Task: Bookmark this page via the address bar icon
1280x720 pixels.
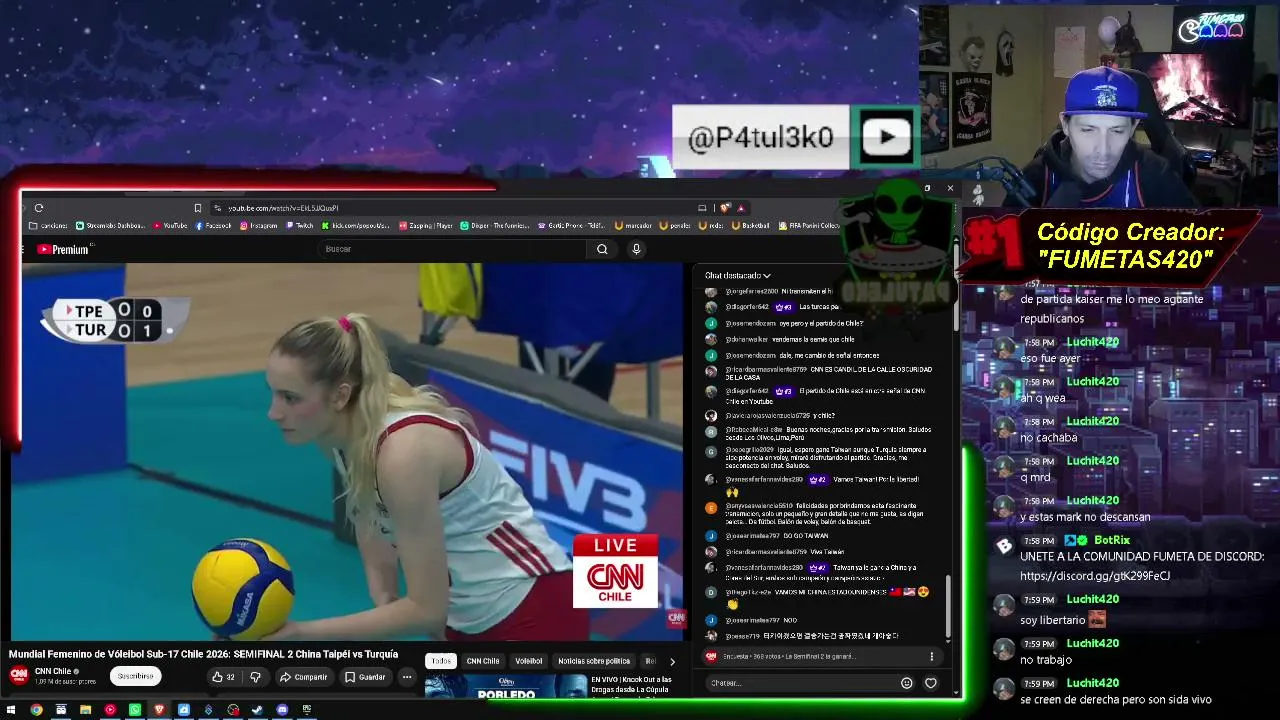Action: (x=198, y=208)
